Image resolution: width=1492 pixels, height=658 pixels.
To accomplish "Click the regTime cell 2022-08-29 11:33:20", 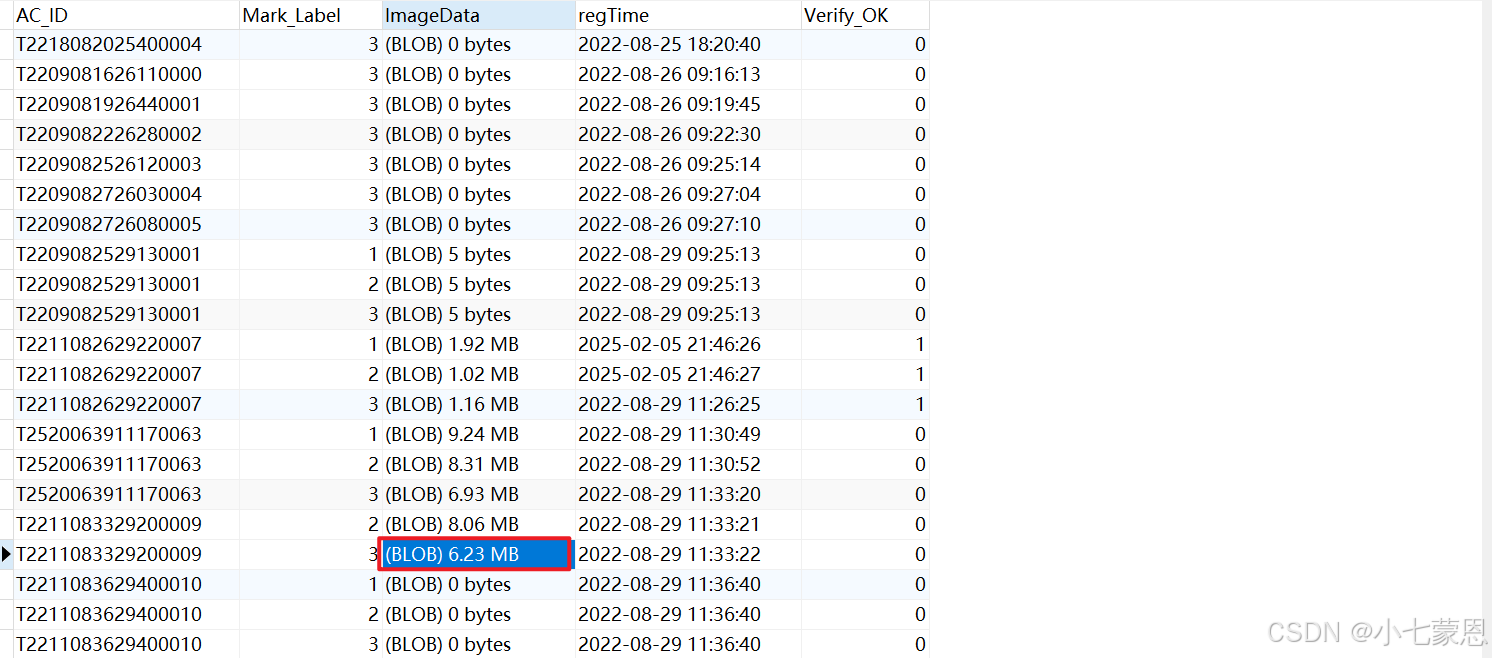I will [x=688, y=495].
